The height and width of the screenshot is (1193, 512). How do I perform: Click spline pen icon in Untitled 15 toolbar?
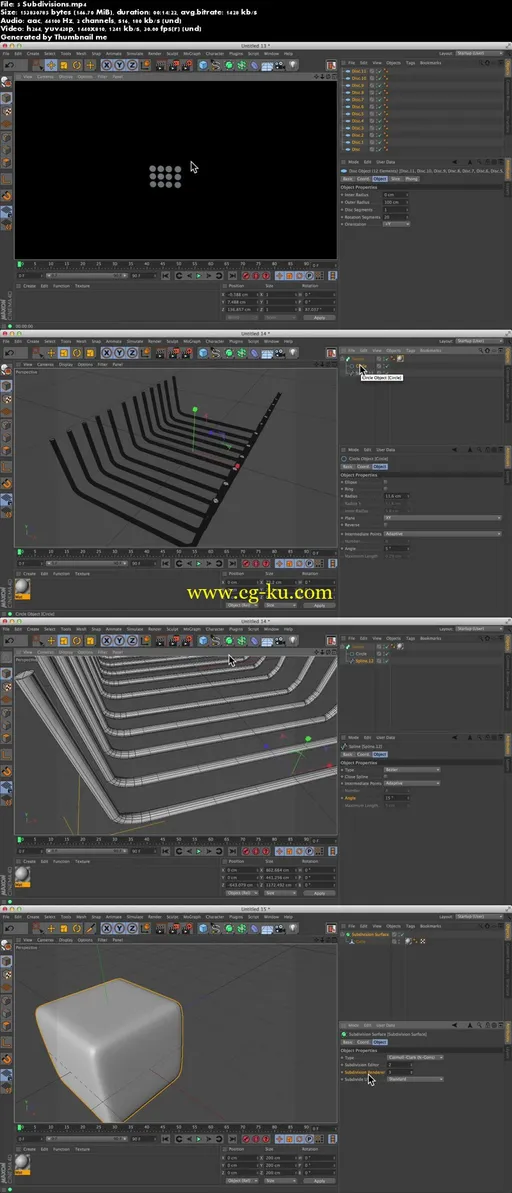216,928
